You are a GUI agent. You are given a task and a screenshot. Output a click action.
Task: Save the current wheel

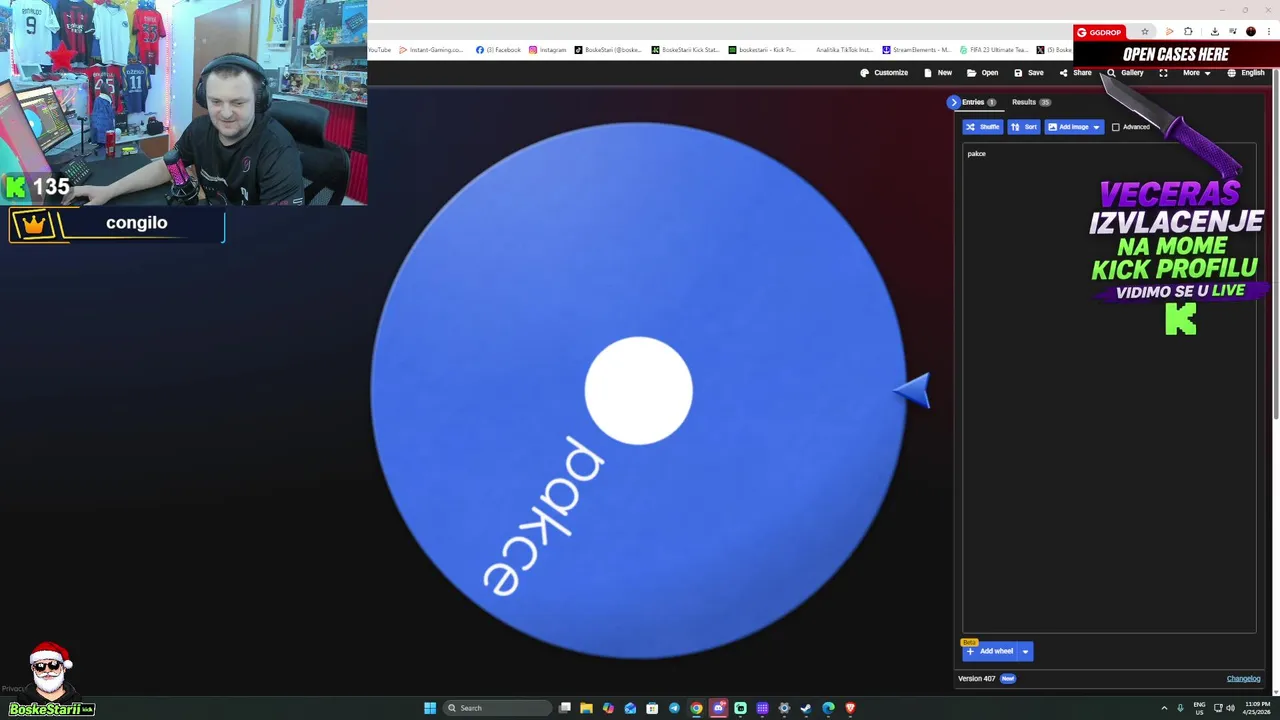(x=1028, y=73)
